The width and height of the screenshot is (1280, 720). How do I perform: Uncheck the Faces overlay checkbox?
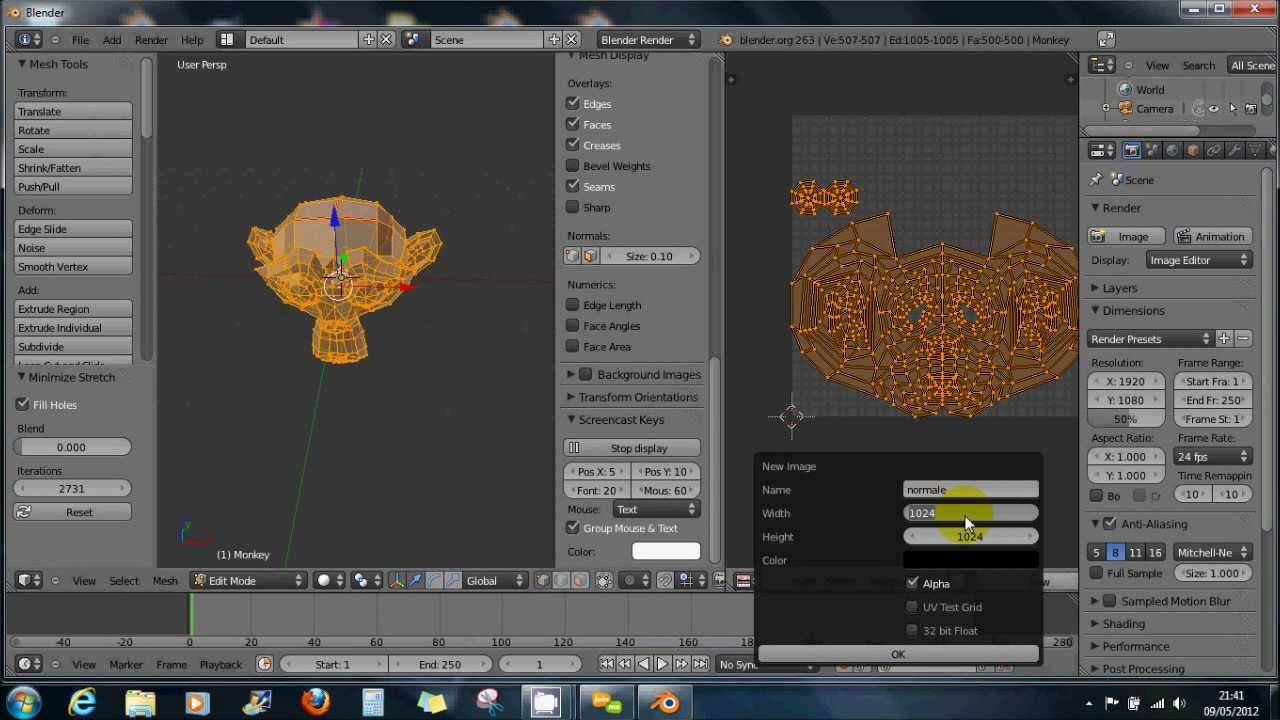pos(573,124)
